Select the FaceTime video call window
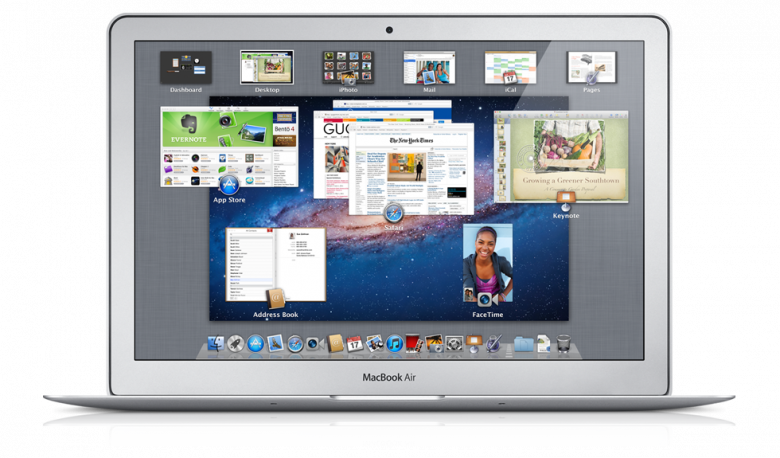Screen dimensions: 780x458 488,263
